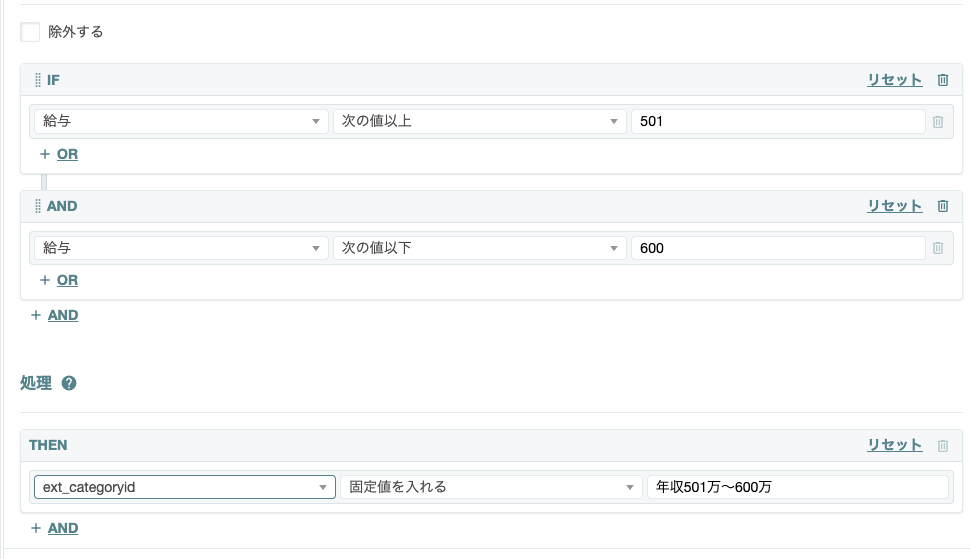The height and width of the screenshot is (559, 970).
Task: Open the ext_categoryid field dropdown
Action: [x=184, y=487]
